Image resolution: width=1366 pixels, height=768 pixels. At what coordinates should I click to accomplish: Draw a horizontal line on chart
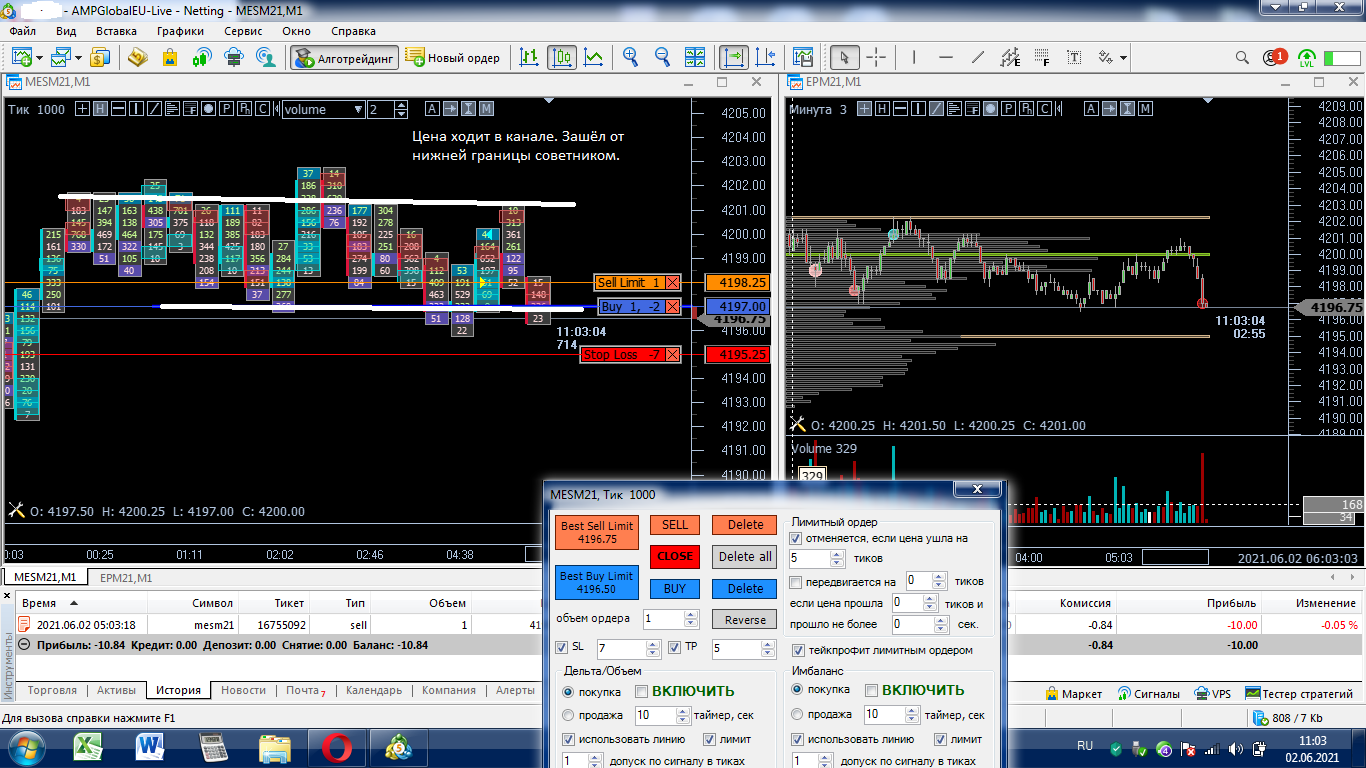pos(946,57)
